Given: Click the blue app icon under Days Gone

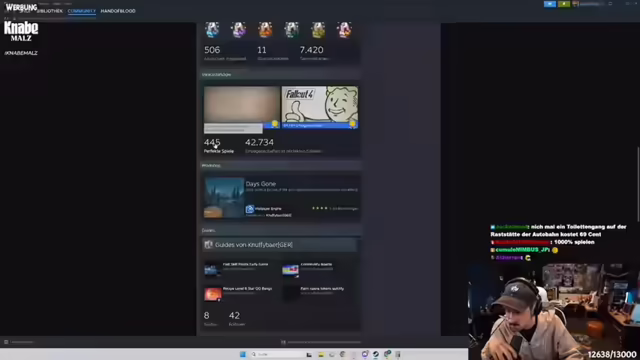Looking at the screenshot, I should (250, 209).
